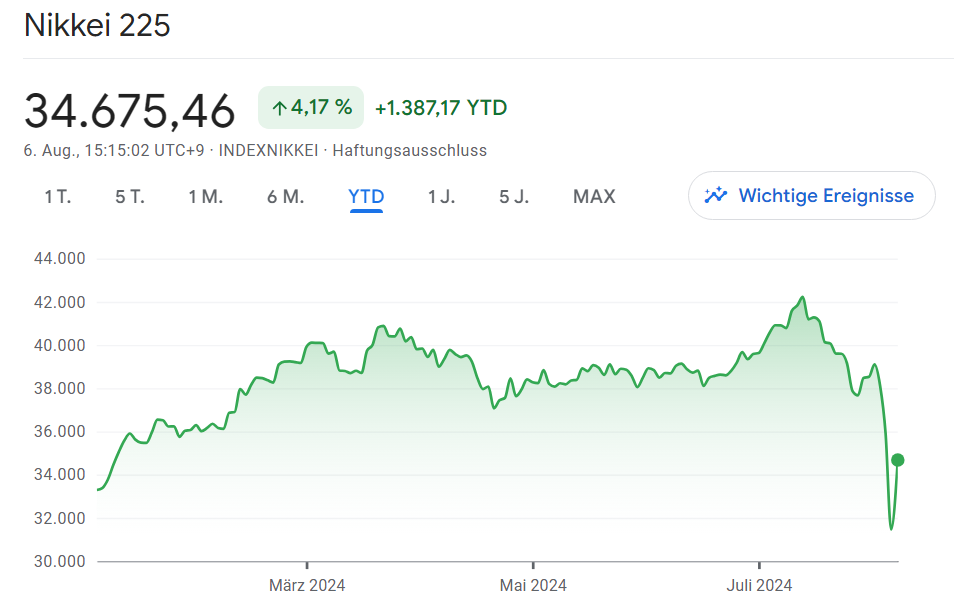This screenshot has height=598, width=954.
Task: Click the 34.000 y-axis label
Action: tap(60, 475)
